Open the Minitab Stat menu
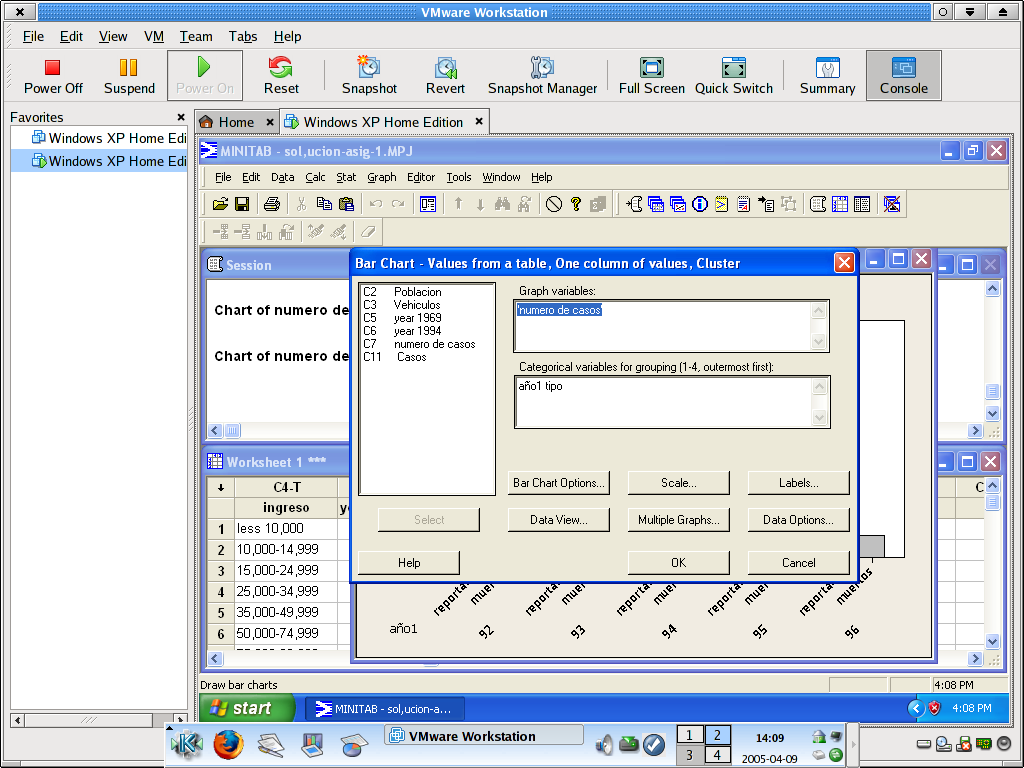Viewport: 1024px width, 768px height. pyautogui.click(x=346, y=177)
